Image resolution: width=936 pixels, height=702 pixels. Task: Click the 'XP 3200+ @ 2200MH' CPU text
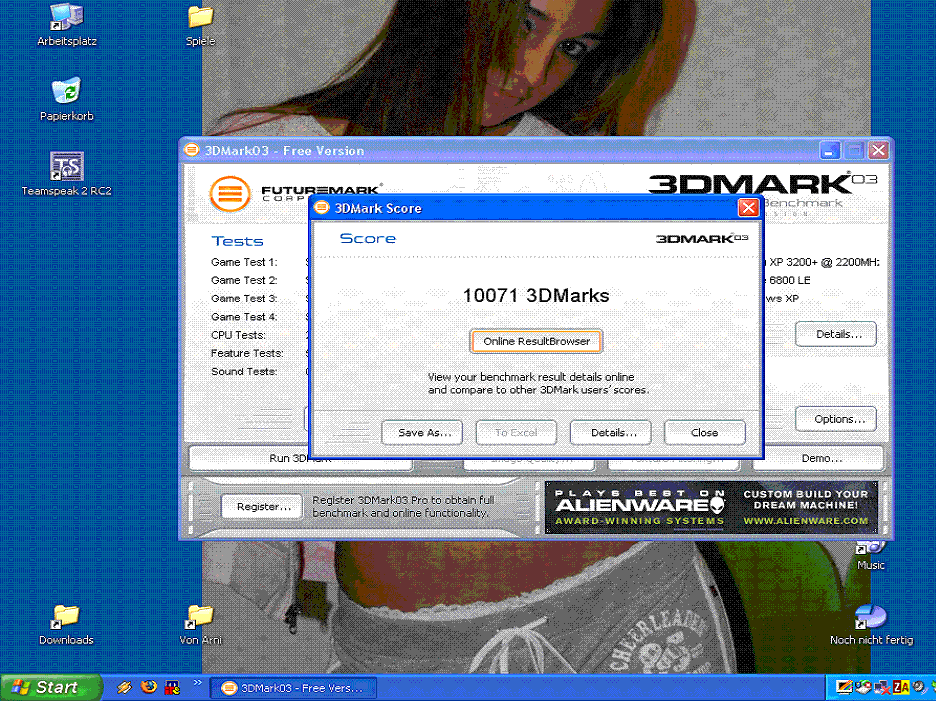click(x=824, y=262)
